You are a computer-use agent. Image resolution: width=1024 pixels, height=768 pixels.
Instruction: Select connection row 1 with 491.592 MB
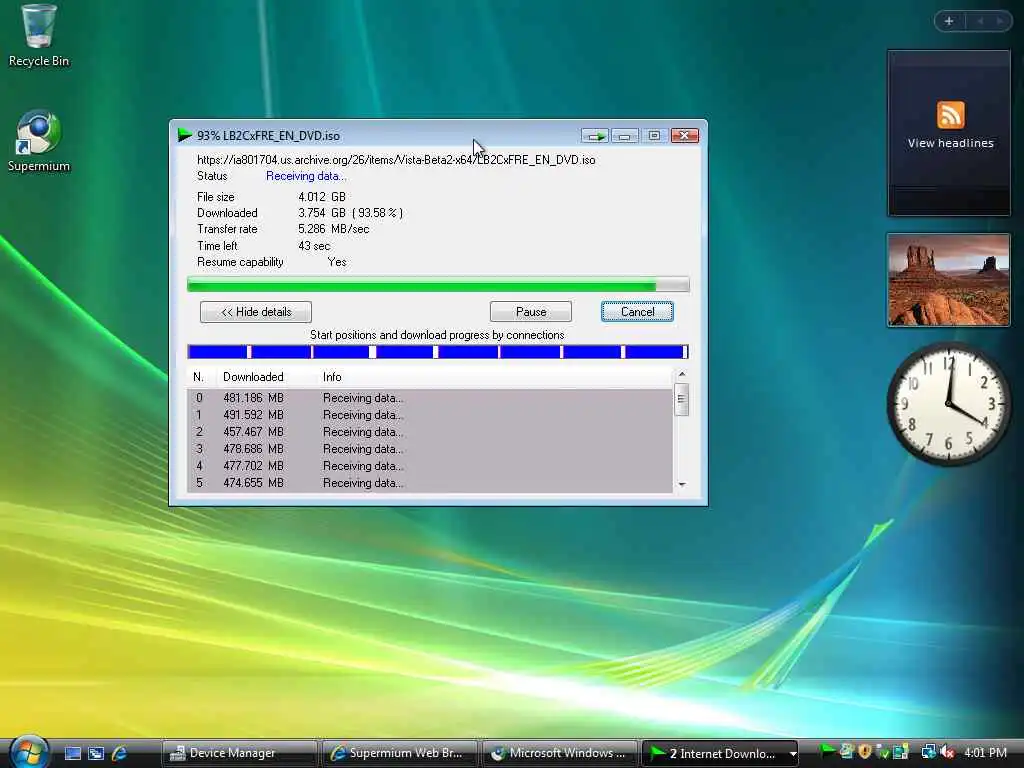pos(430,415)
